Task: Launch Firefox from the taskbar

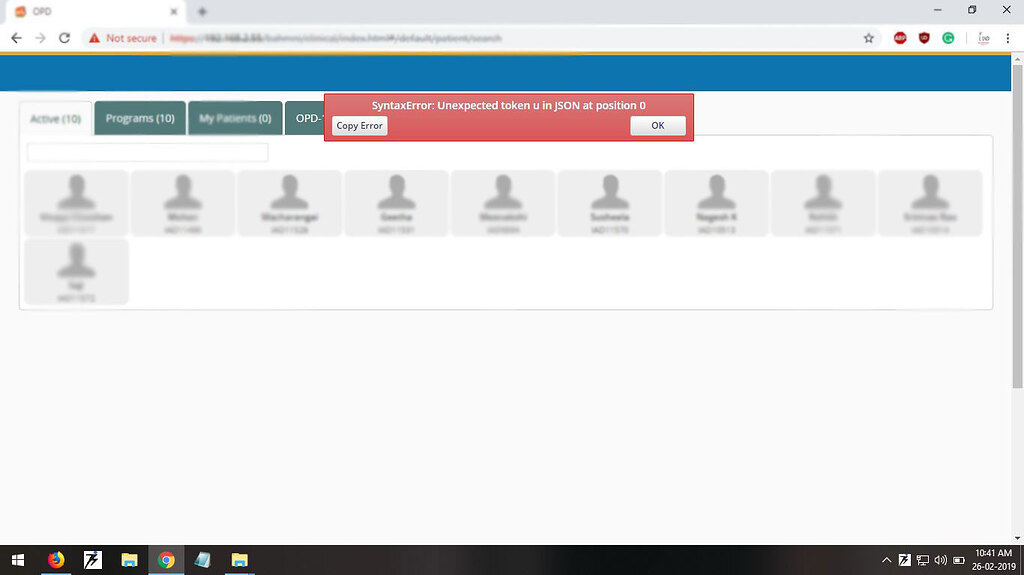Action: tap(56, 560)
